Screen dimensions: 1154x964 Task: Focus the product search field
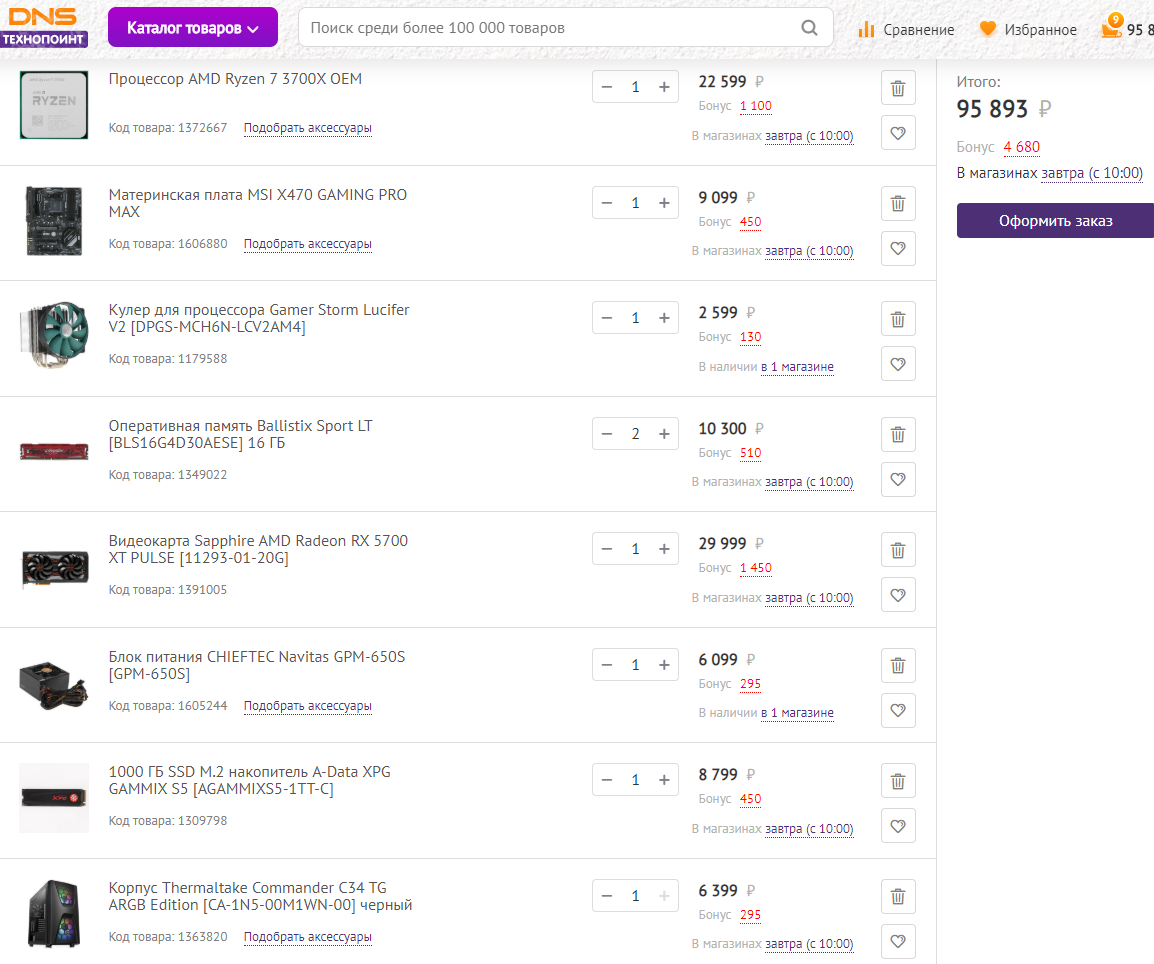click(x=550, y=28)
